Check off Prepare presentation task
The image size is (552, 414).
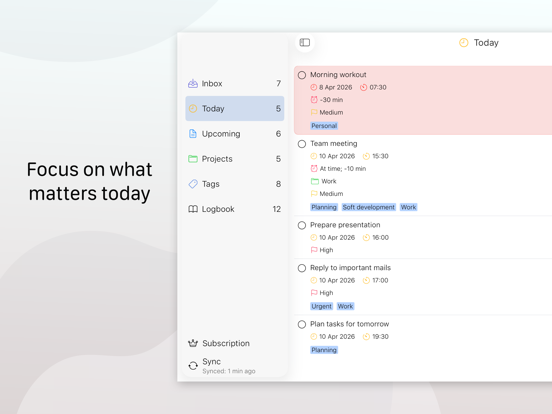(302, 225)
